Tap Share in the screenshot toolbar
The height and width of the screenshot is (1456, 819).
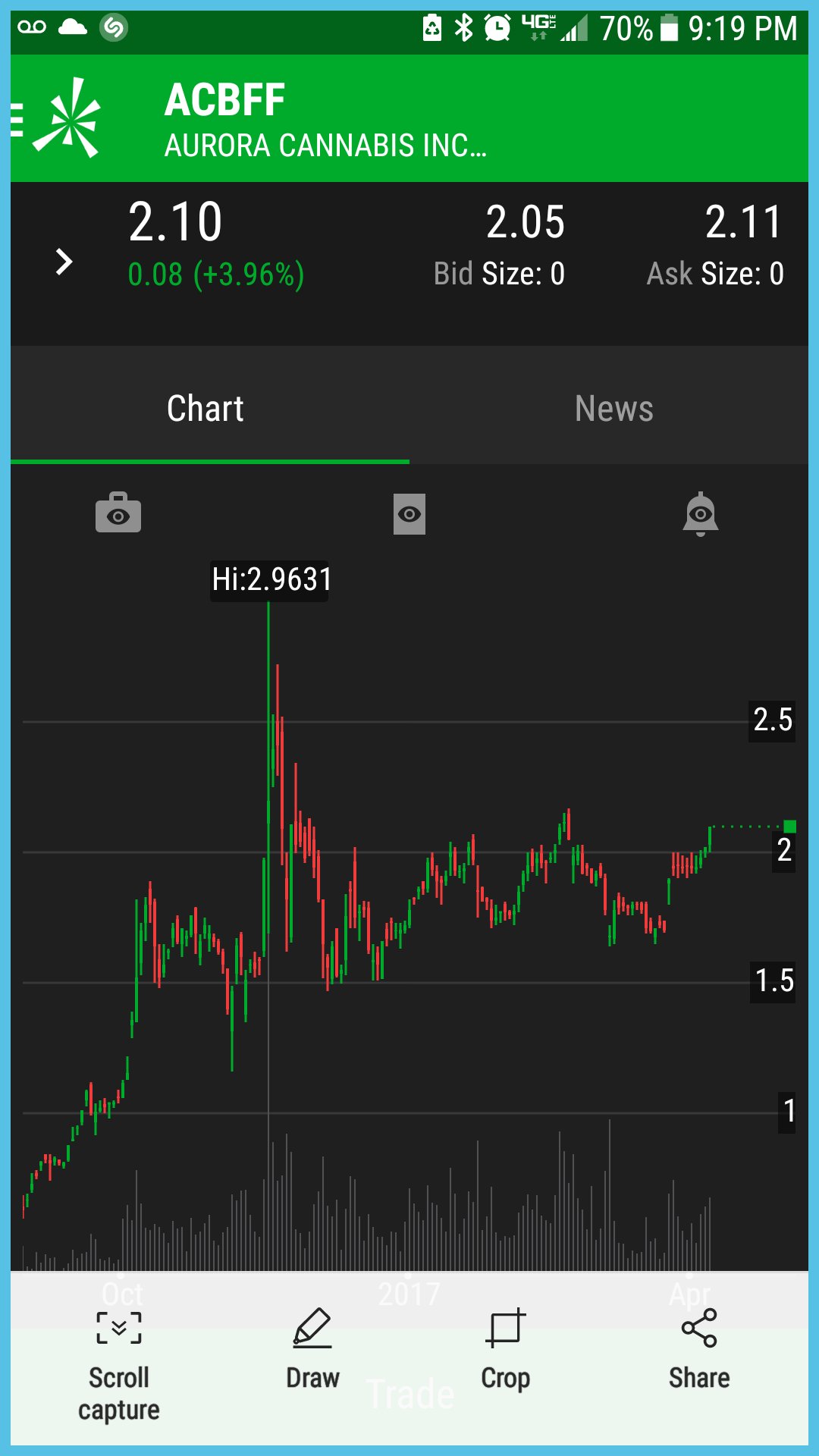(699, 1350)
